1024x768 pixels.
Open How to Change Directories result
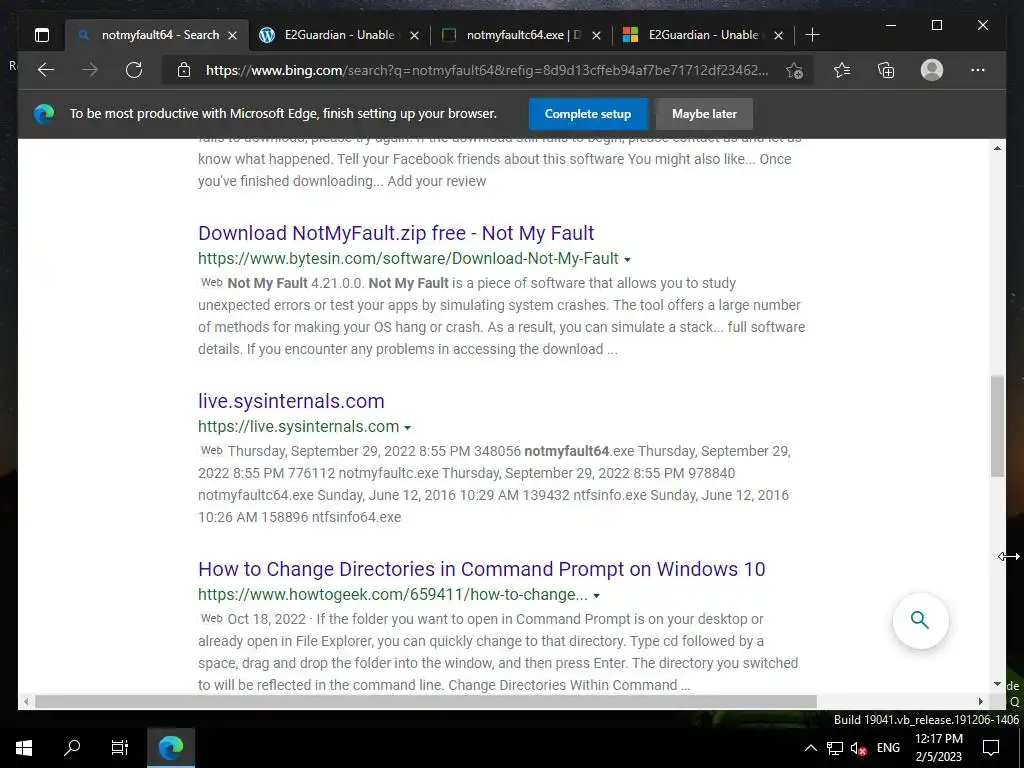(481, 569)
